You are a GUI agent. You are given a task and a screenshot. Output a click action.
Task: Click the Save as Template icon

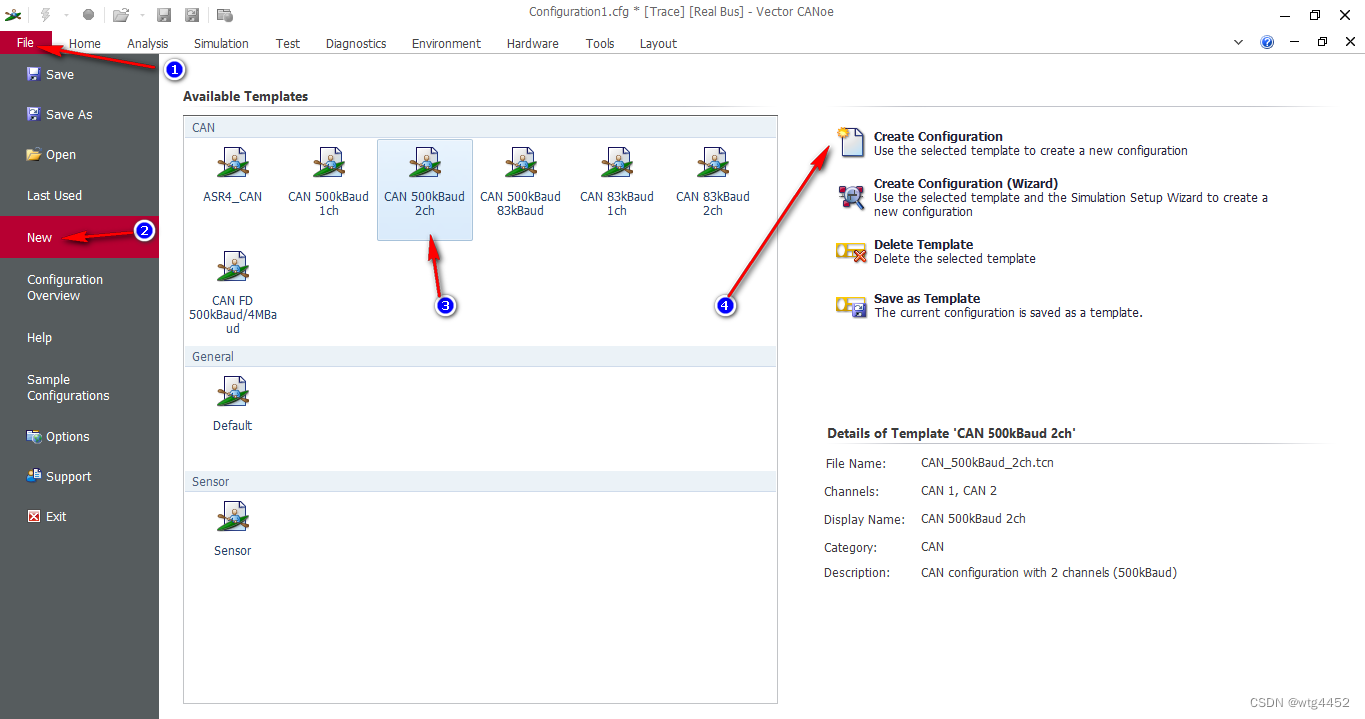(851, 306)
